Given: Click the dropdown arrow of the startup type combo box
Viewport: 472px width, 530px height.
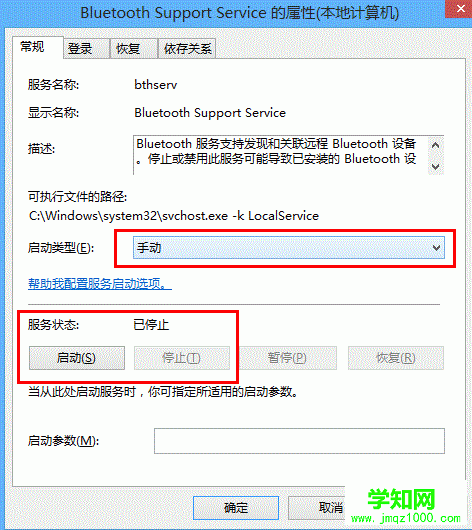Looking at the screenshot, I should click(x=436, y=248).
